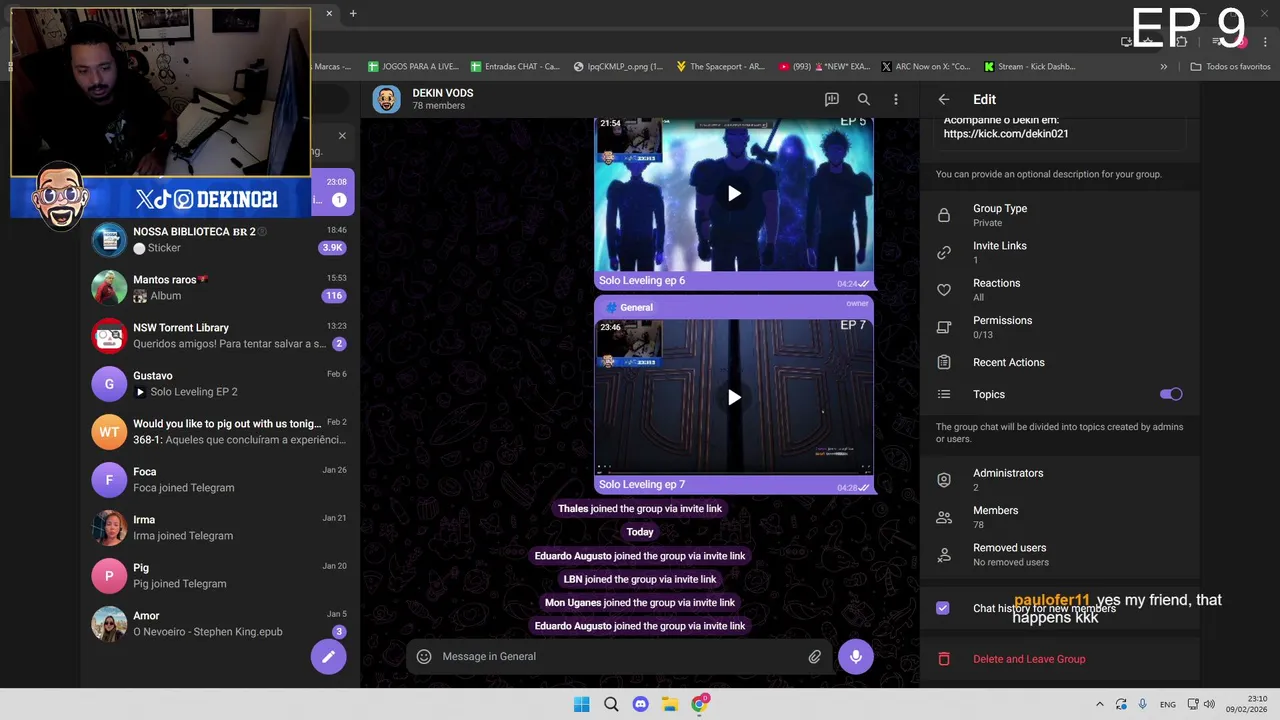Open Members list showing 78
The width and height of the screenshot is (1280, 720).
point(1059,517)
